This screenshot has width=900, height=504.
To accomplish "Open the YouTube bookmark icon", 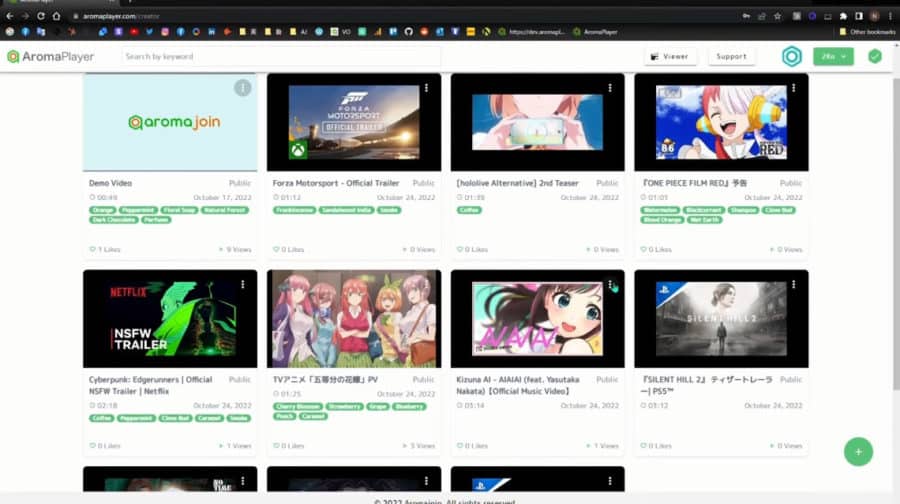I will point(134,32).
